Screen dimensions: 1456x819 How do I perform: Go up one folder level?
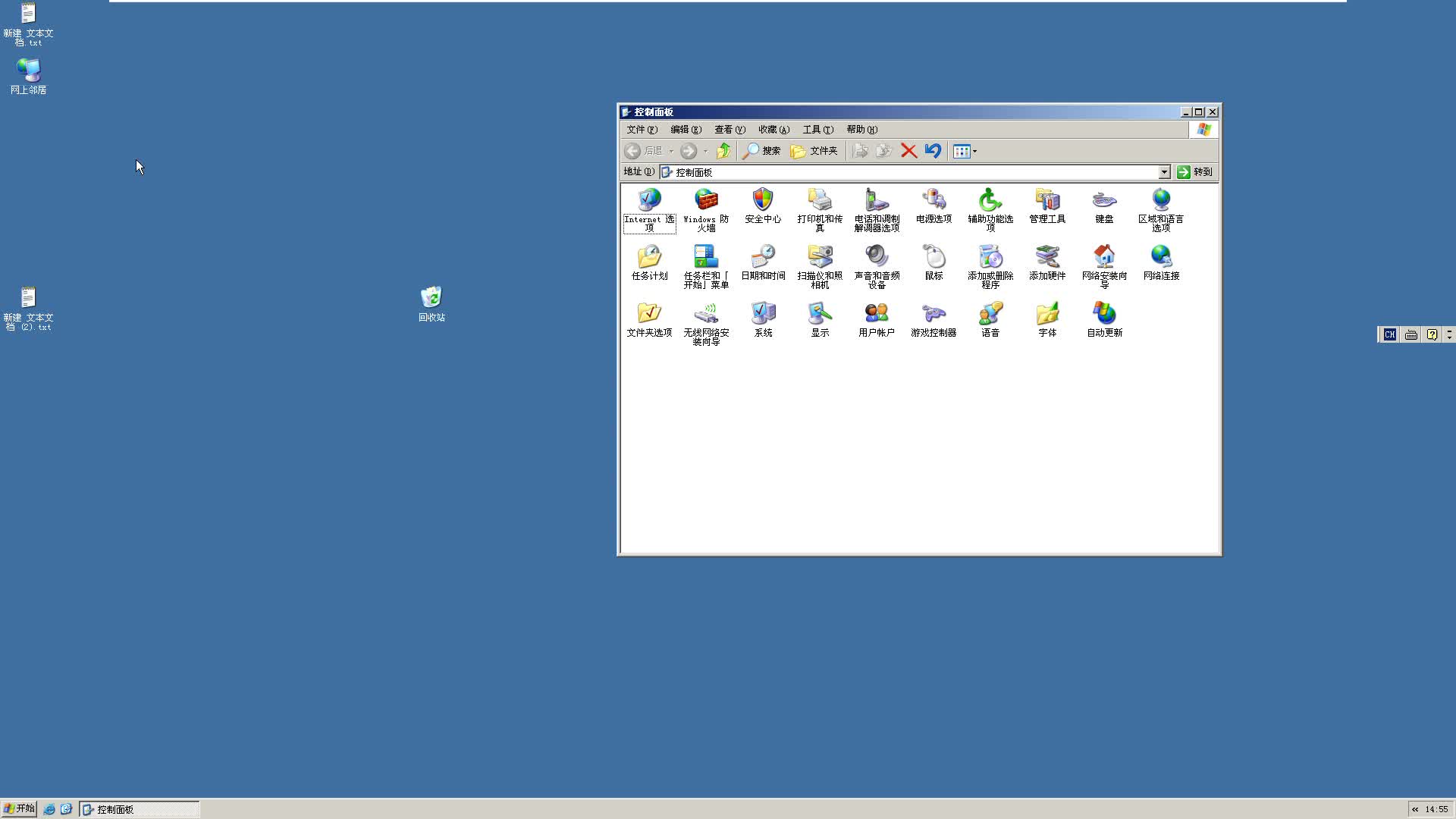coord(723,151)
